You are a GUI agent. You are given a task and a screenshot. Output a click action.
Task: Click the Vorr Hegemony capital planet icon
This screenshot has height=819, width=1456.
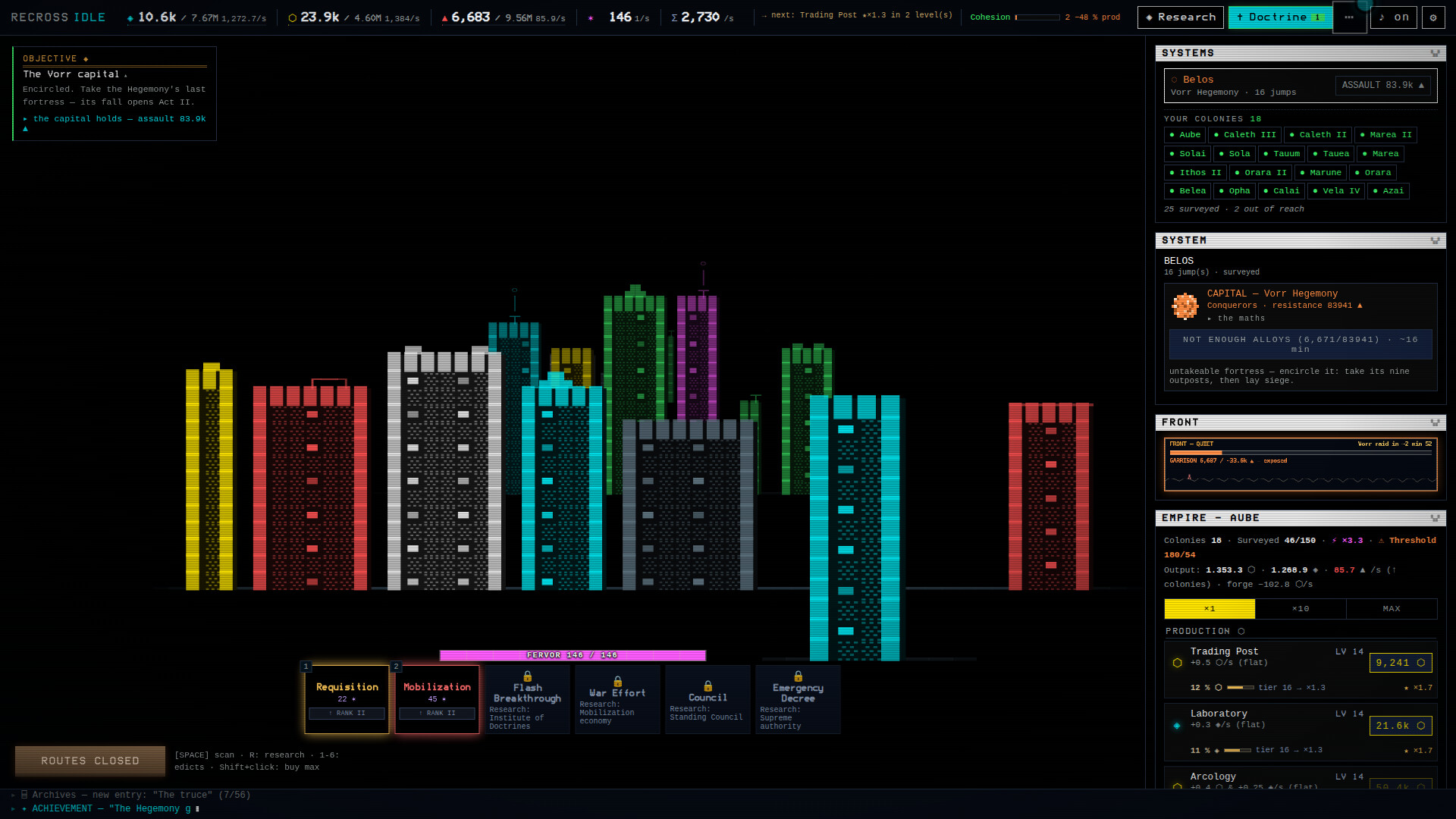1185,306
